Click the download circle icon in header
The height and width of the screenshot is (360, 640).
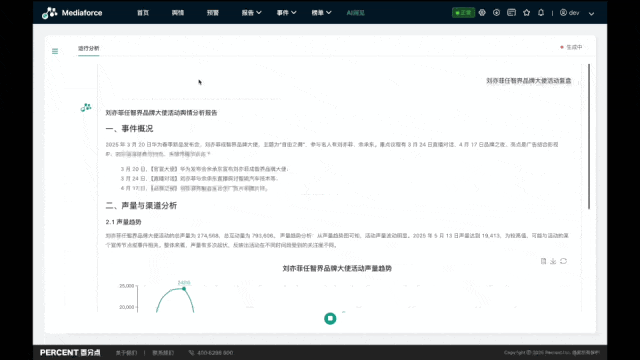pos(496,13)
